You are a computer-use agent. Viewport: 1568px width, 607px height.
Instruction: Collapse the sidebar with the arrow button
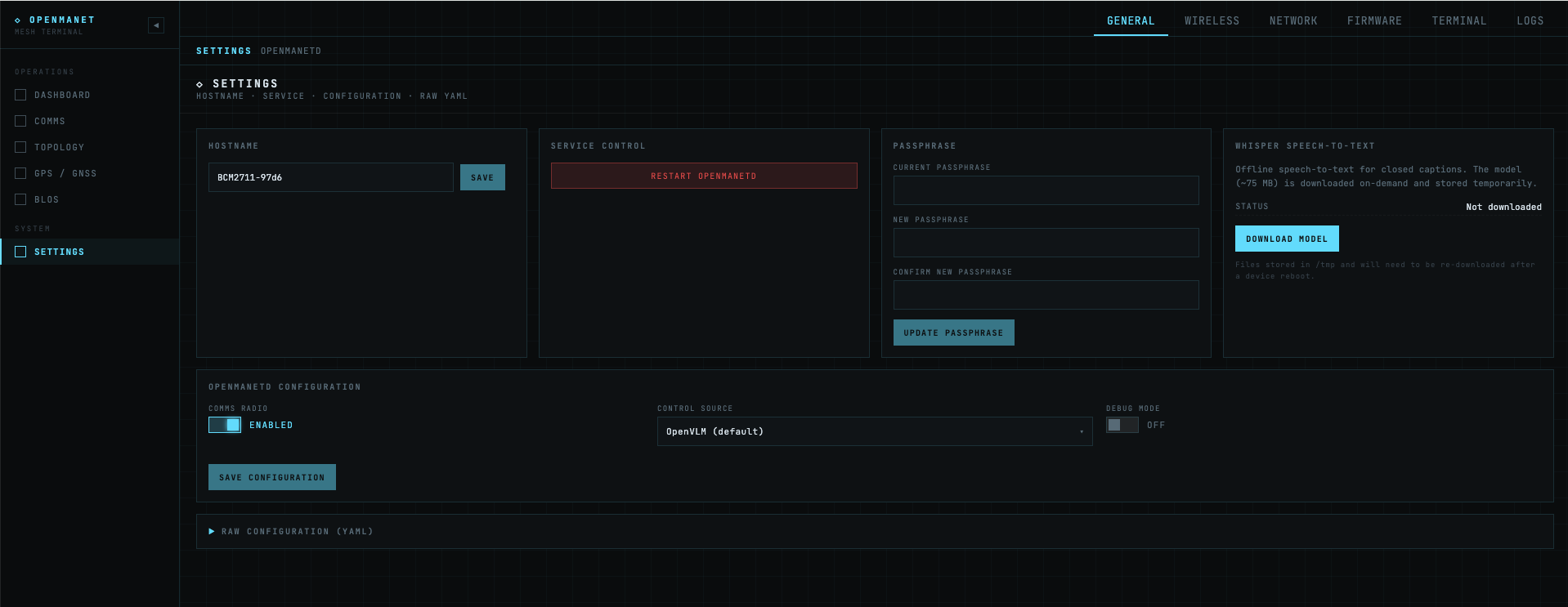156,25
